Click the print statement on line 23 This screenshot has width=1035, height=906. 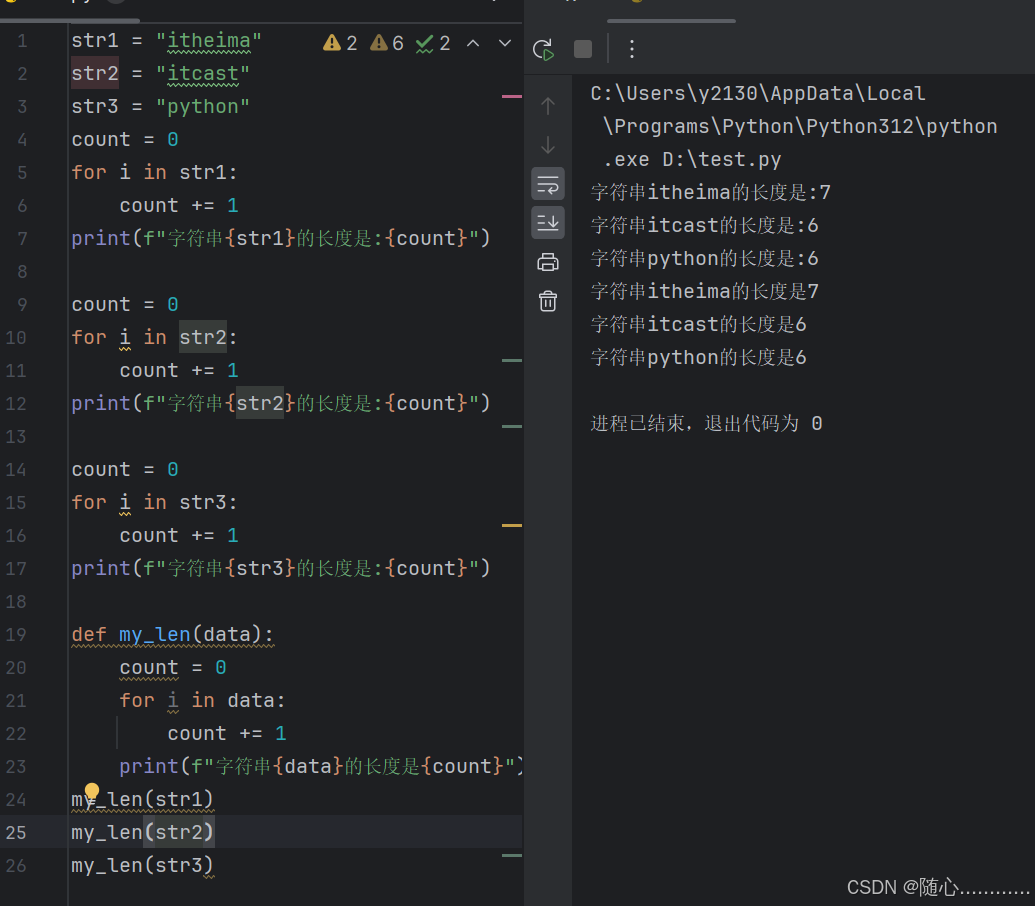coord(321,767)
